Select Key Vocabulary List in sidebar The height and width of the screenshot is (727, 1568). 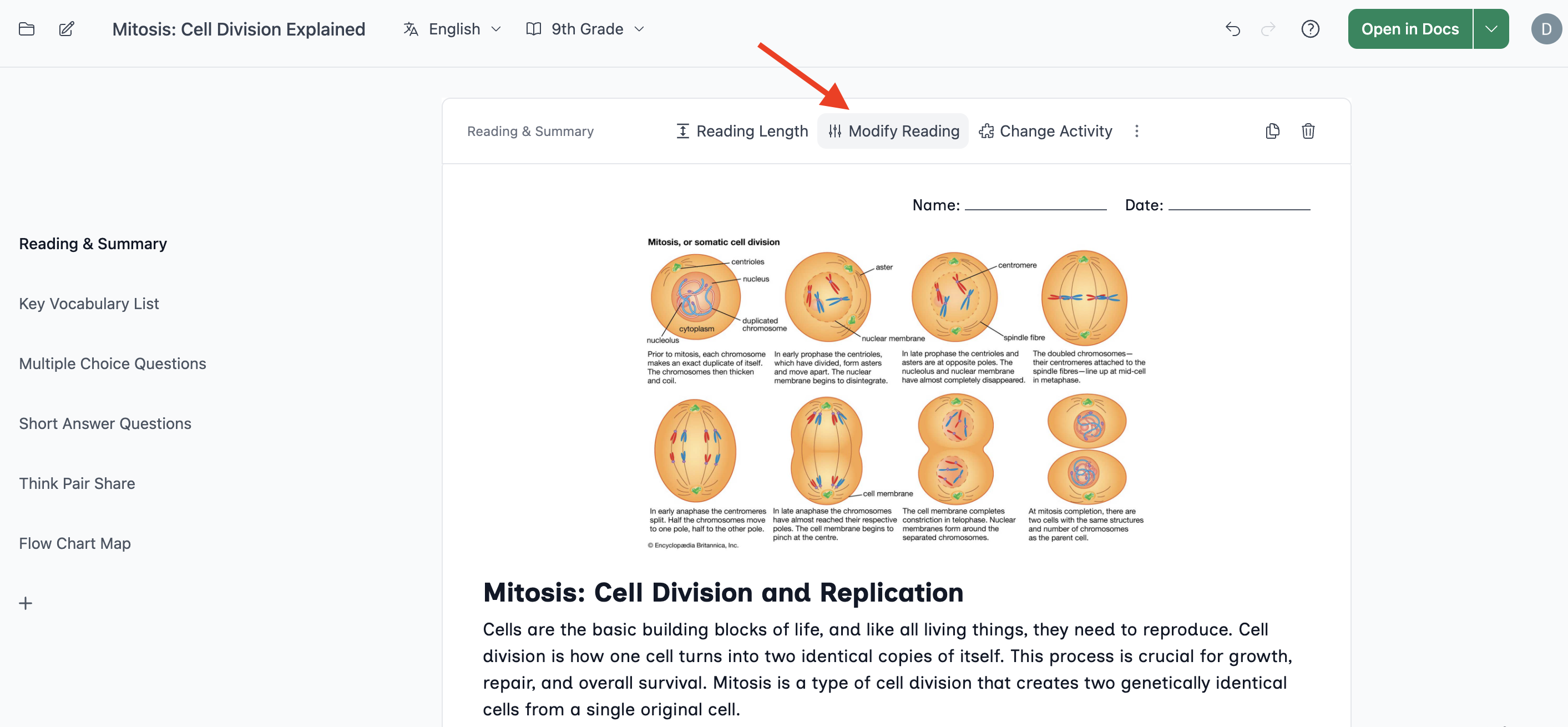pyautogui.click(x=89, y=303)
